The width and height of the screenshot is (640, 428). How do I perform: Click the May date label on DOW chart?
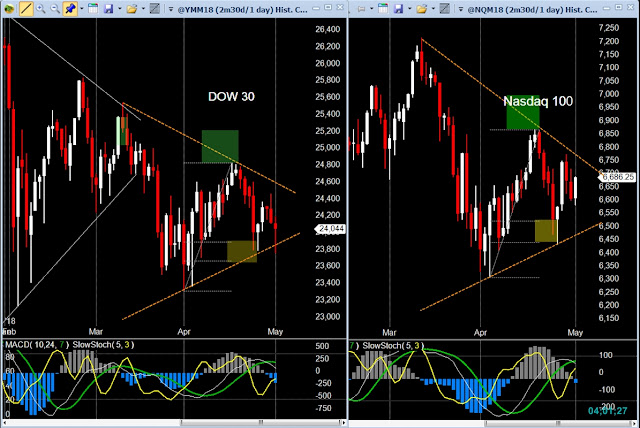(x=275, y=331)
